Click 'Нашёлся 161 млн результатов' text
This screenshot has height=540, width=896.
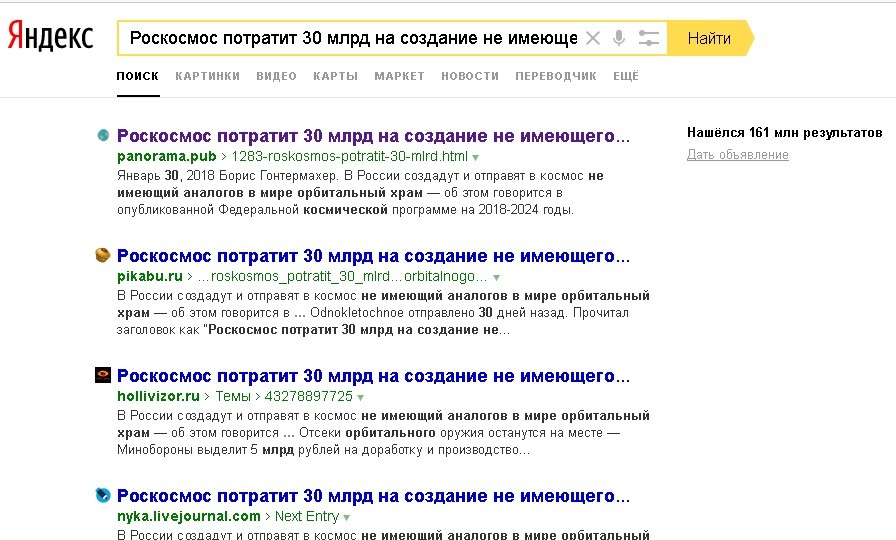coord(785,133)
